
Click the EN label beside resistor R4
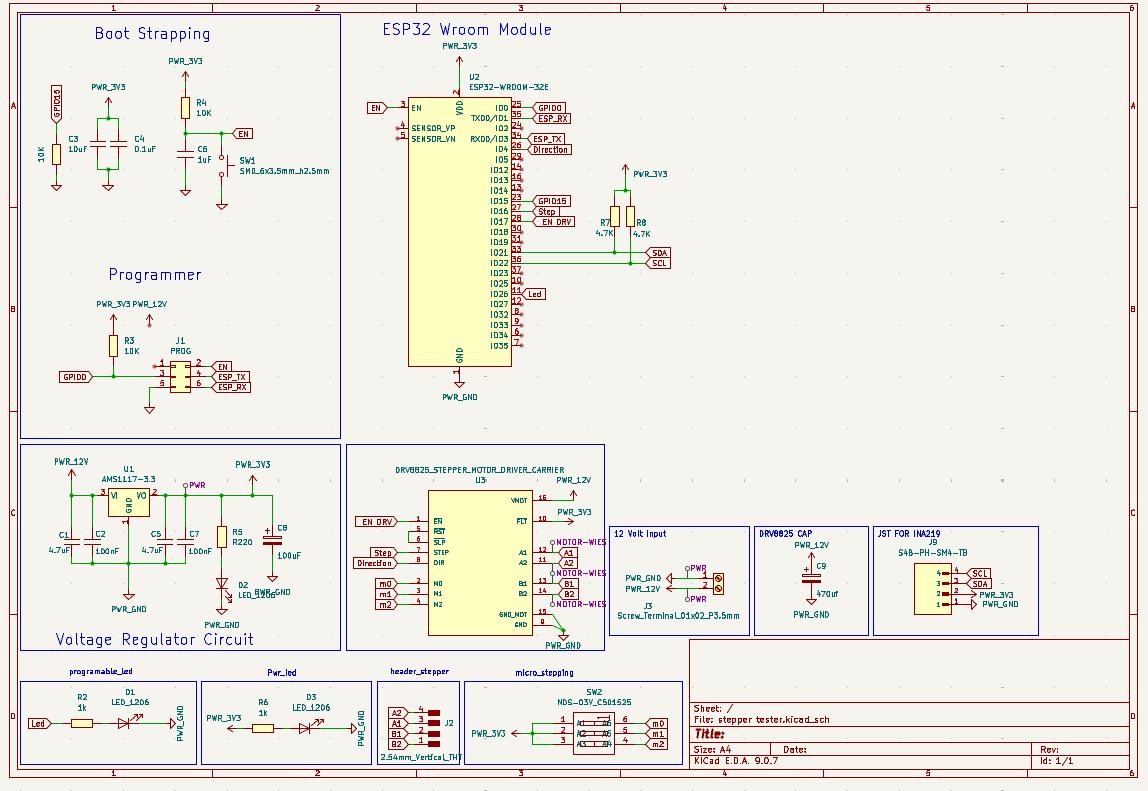[x=244, y=133]
